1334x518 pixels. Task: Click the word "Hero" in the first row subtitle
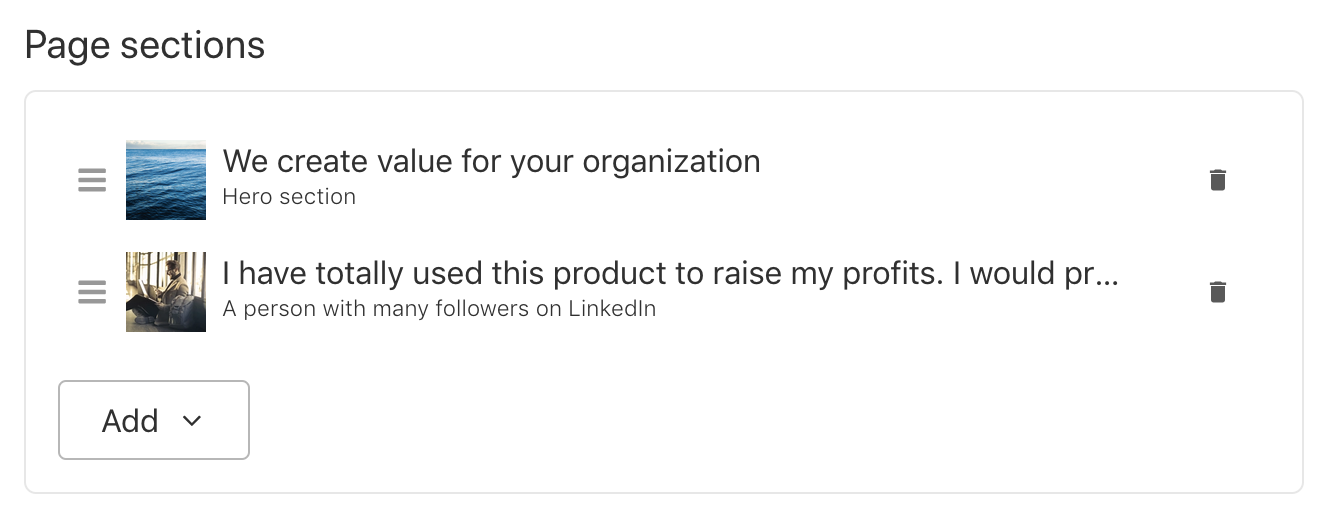(245, 197)
